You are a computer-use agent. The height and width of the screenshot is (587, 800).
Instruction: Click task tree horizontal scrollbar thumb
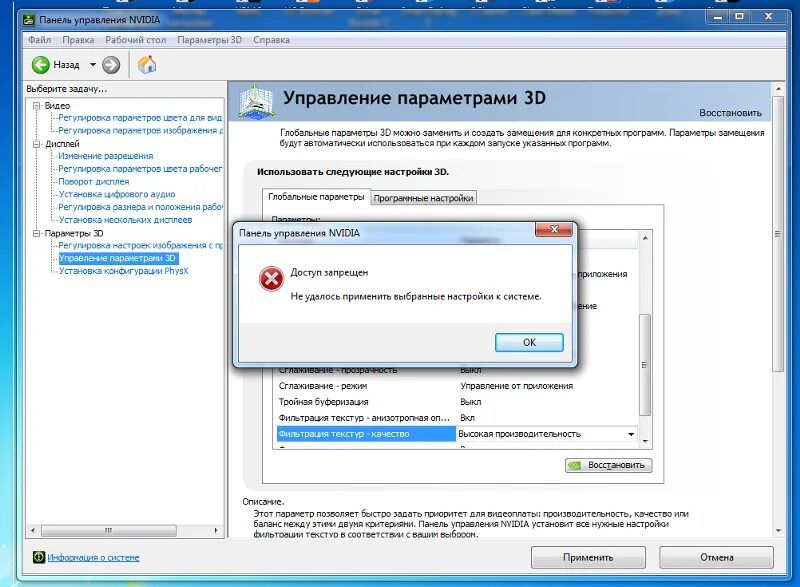pyautogui.click(x=109, y=530)
